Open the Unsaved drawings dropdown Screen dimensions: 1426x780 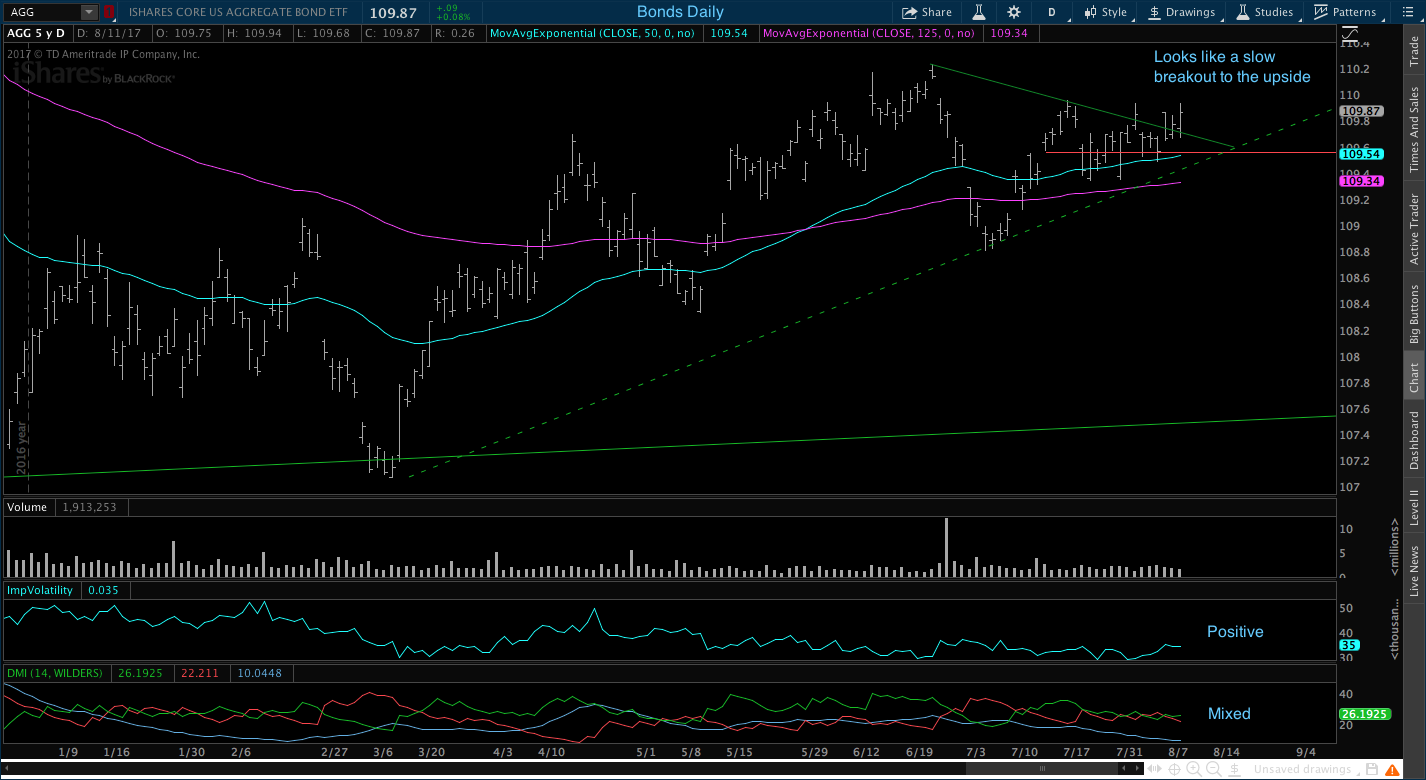click(1304, 769)
